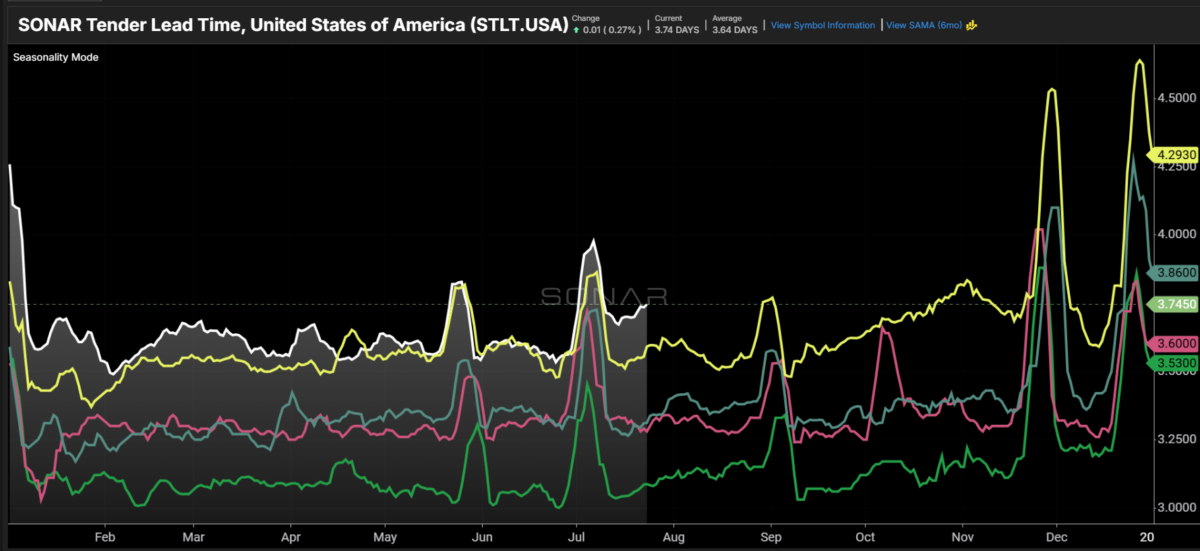Viewport: 1200px width, 551px height.
Task: Click the Oct label on time axis
Action: pyautogui.click(x=865, y=536)
